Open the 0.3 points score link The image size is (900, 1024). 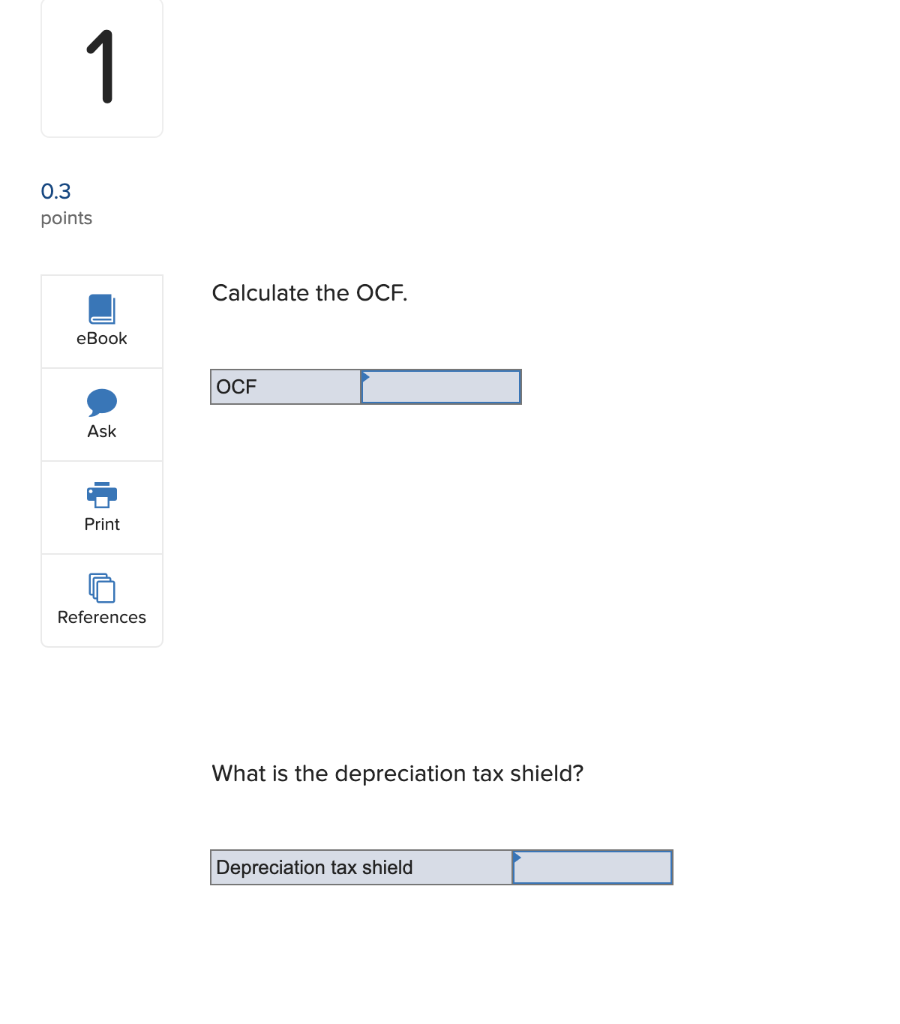[x=55, y=191]
